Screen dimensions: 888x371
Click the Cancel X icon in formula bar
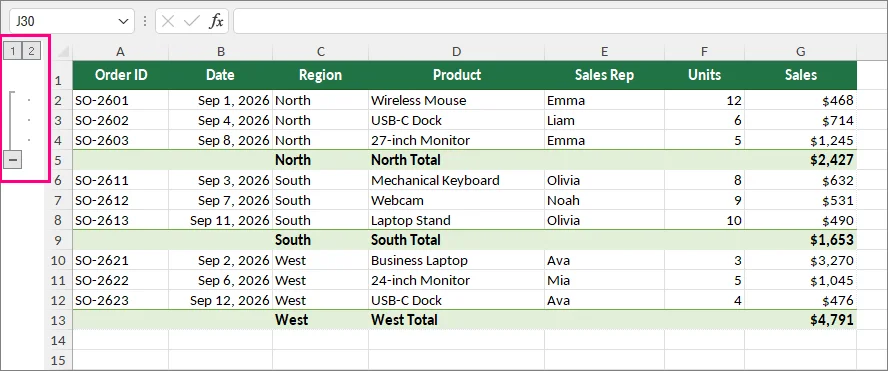168,22
